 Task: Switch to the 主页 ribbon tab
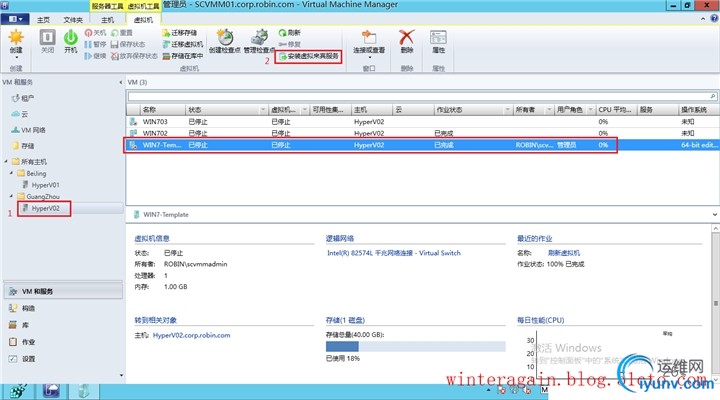click(43, 20)
